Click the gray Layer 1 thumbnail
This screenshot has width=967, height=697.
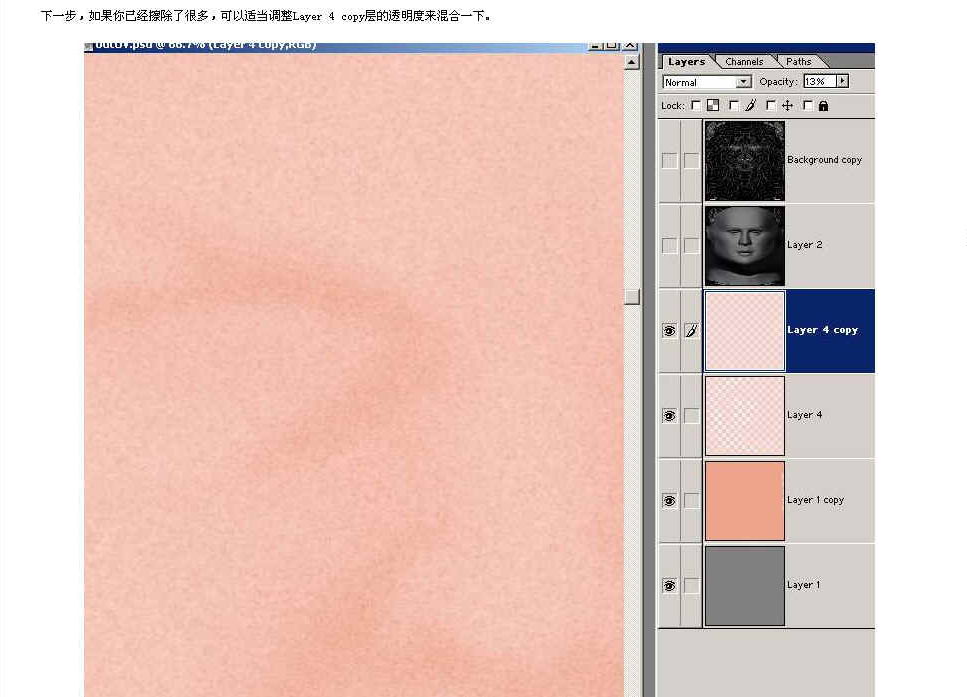[x=745, y=585]
